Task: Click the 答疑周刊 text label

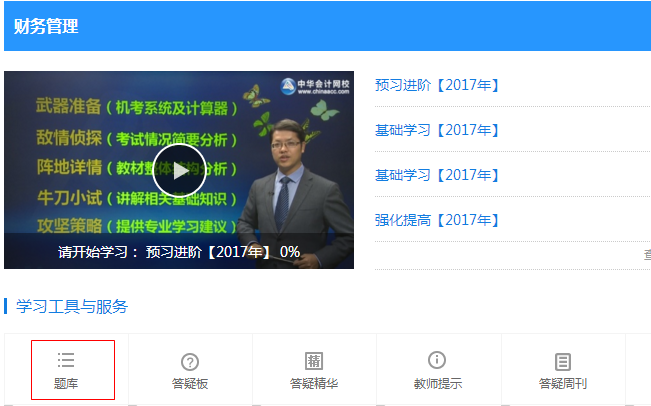Action: pyautogui.click(x=563, y=383)
